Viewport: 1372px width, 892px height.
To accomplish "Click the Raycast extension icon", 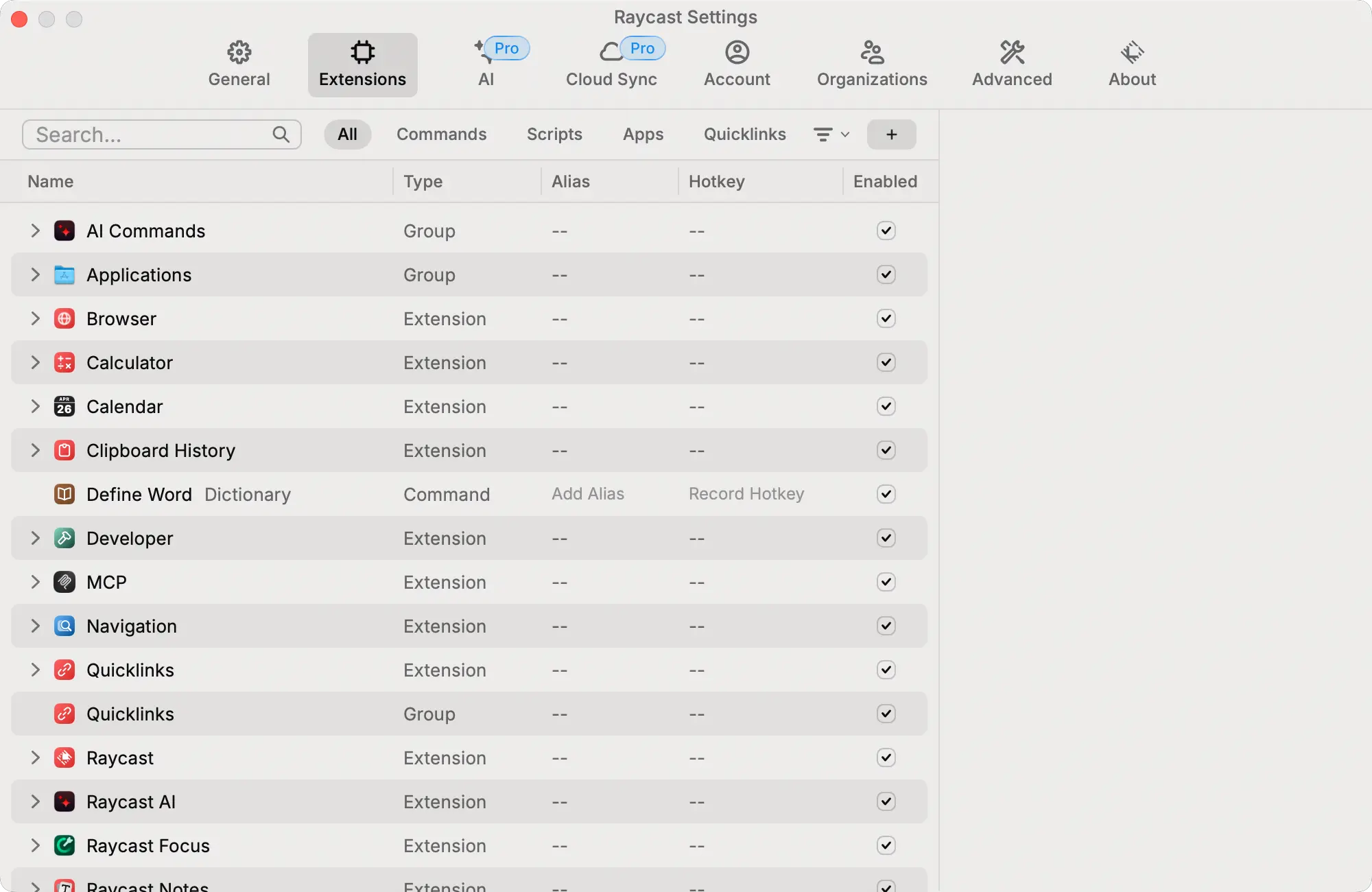I will click(x=64, y=758).
